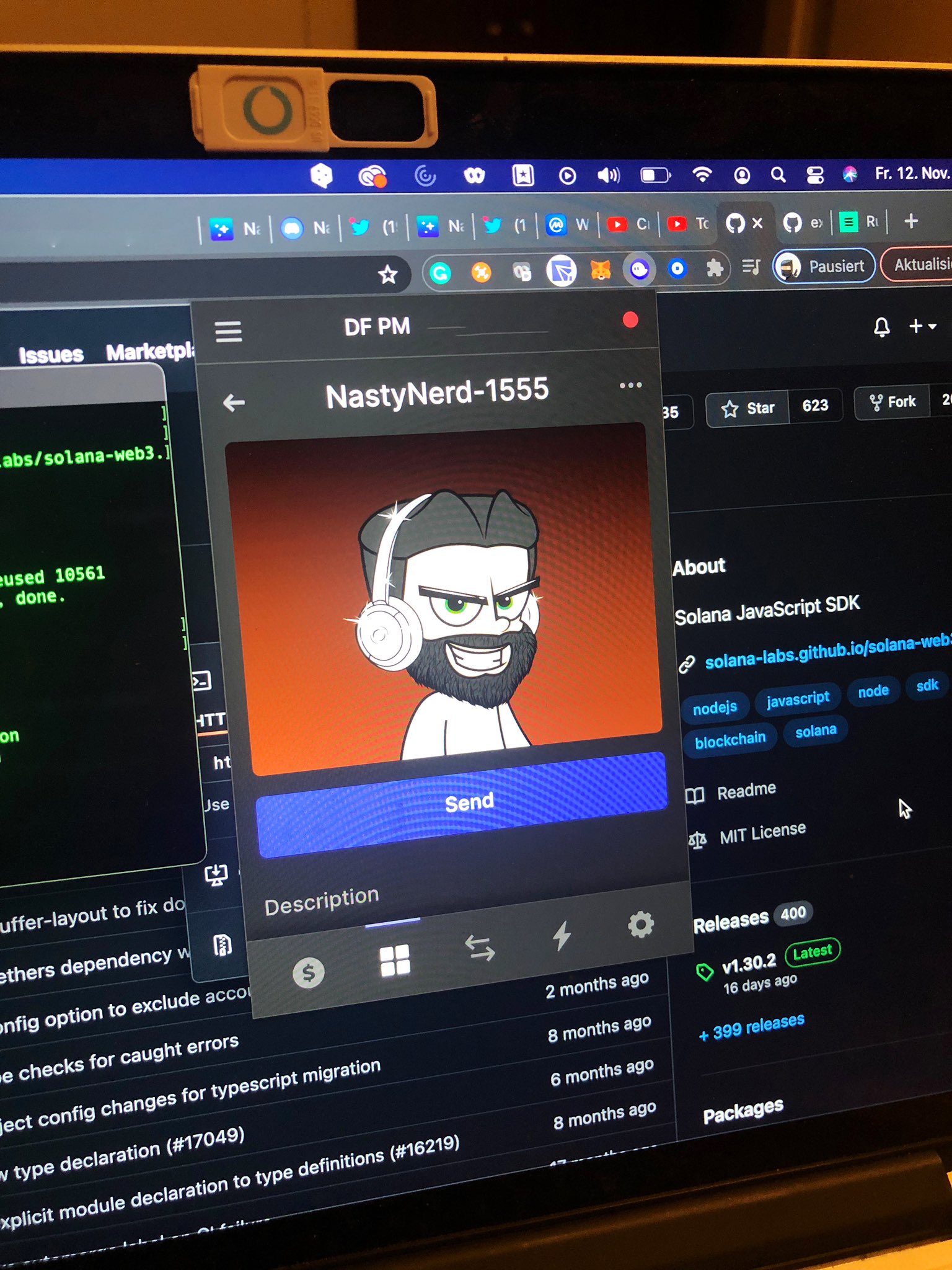Open Control Center in menu bar
Viewport: 952px width, 1270px height.
pos(814,175)
